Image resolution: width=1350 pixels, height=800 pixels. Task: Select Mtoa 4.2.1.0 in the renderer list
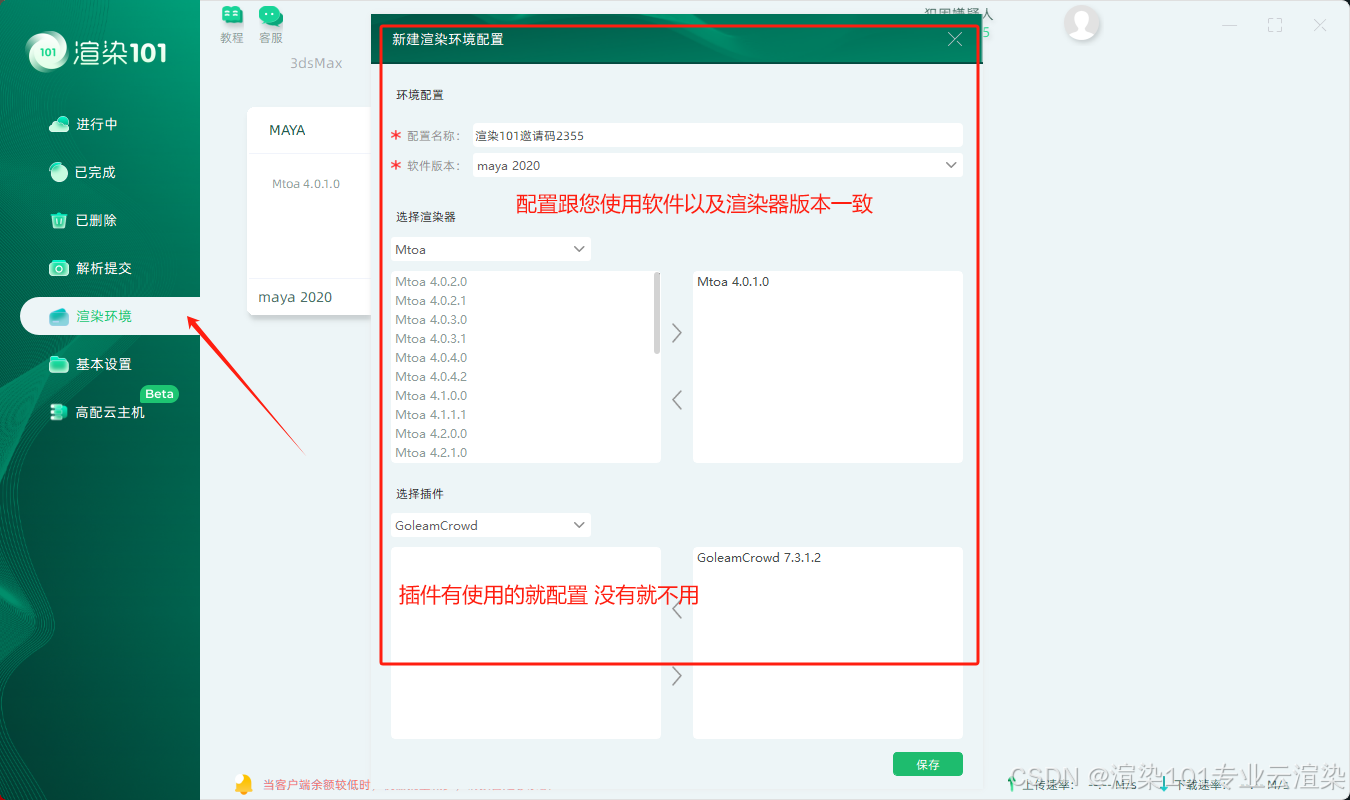coord(431,453)
